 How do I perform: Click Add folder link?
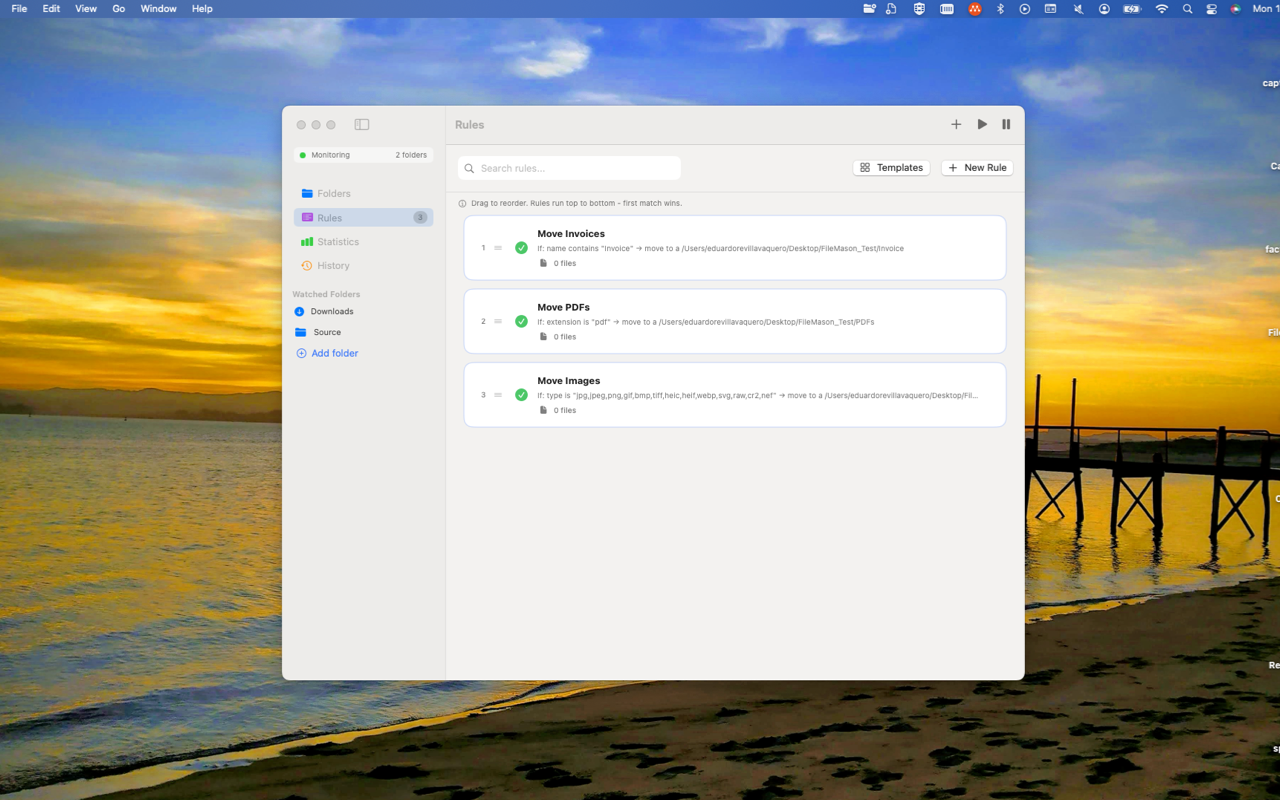tap(334, 353)
